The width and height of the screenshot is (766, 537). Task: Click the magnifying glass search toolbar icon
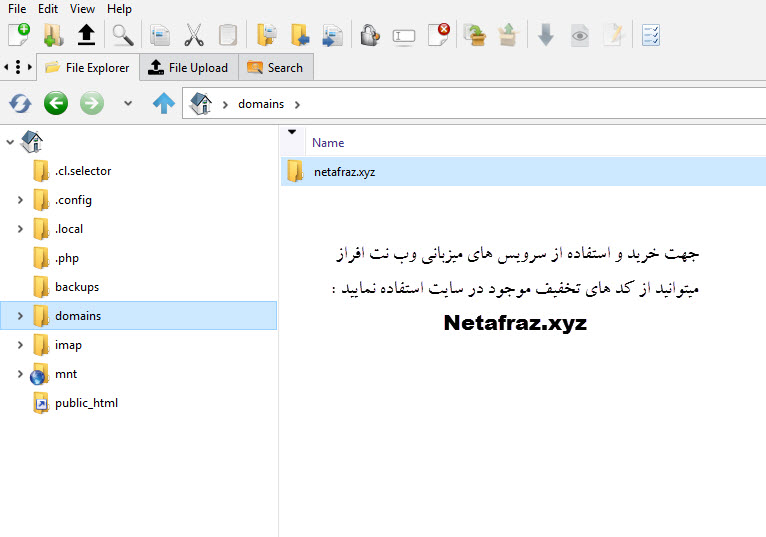click(x=123, y=35)
